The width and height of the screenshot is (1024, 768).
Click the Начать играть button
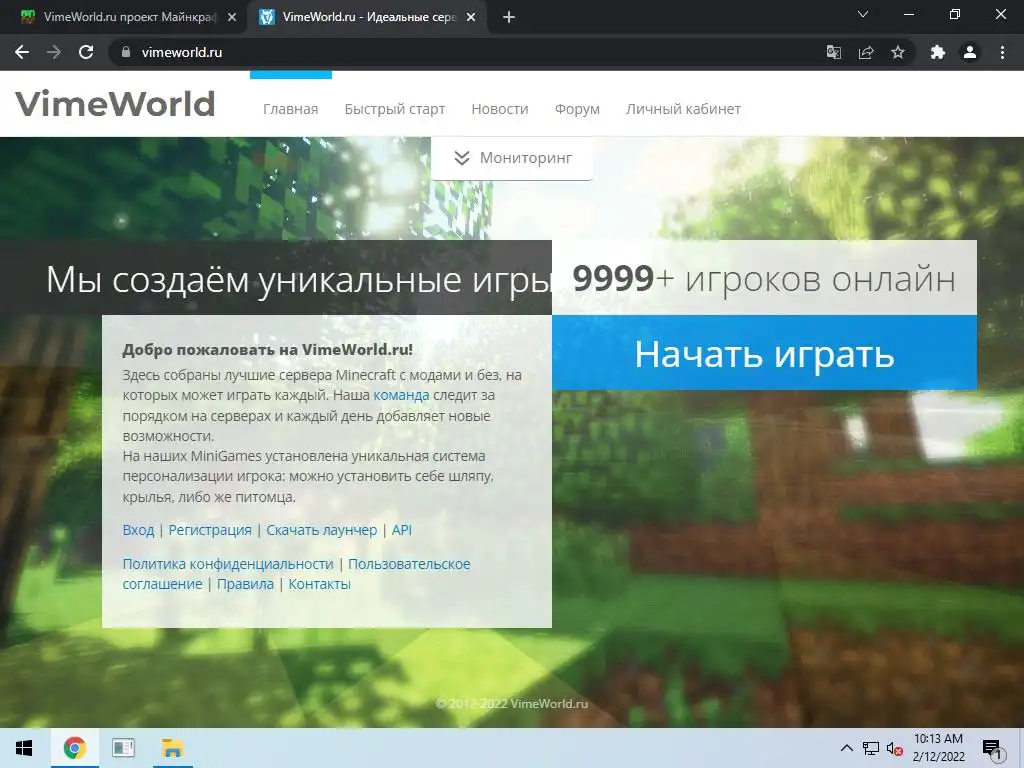coord(764,353)
